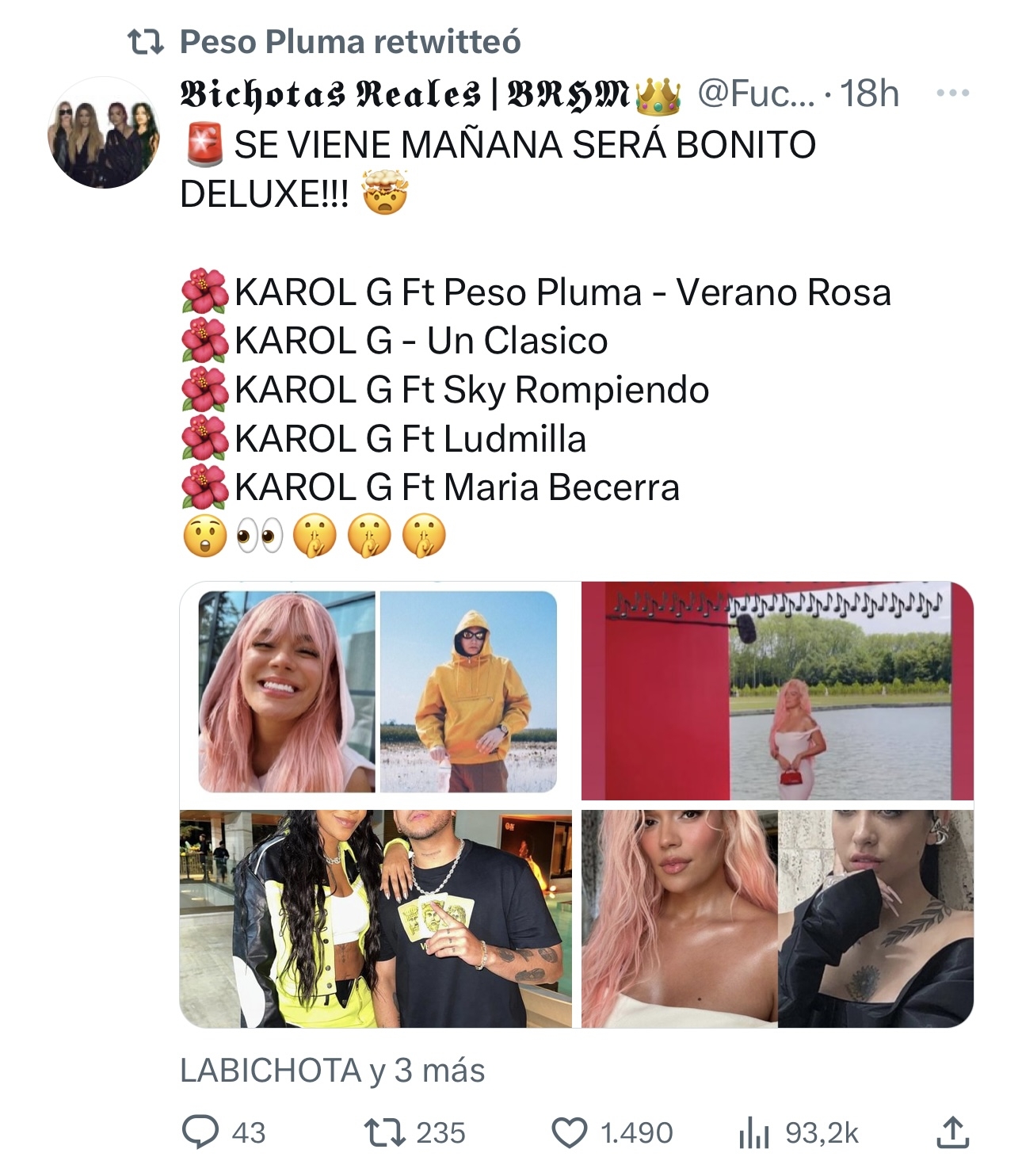Open the Bichotas Reales | BRHM display name
The image size is (1022, 1176).
click(431, 94)
